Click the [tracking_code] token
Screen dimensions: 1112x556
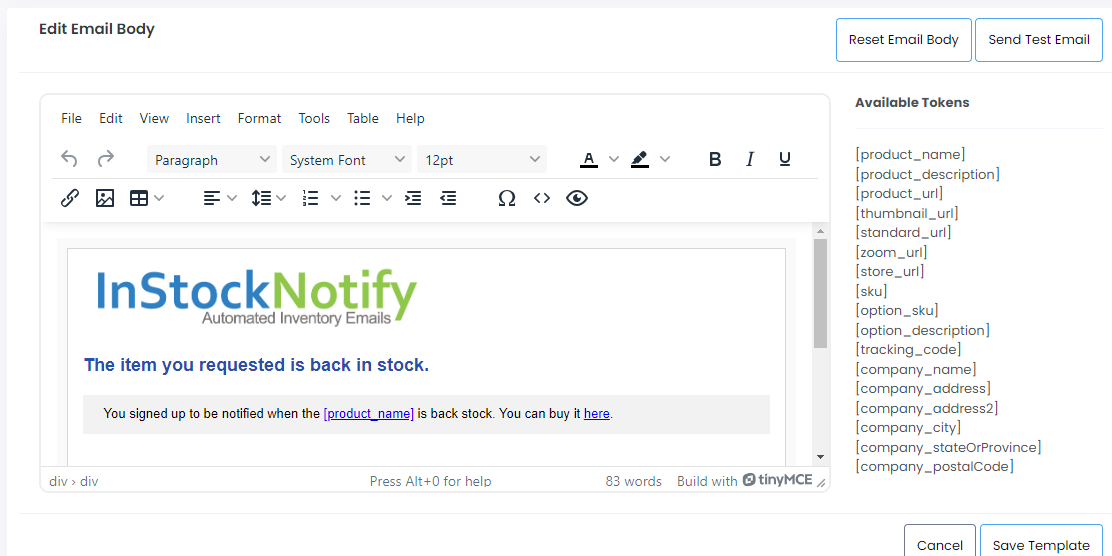(908, 349)
